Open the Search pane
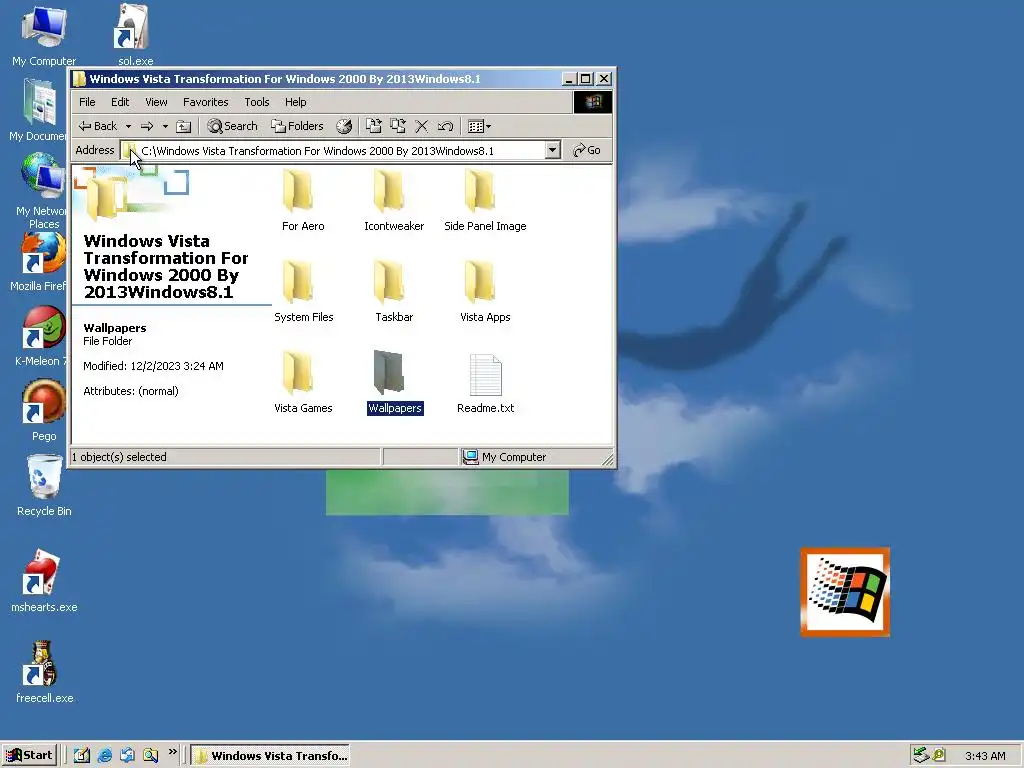Image resolution: width=1024 pixels, height=768 pixels. pyautogui.click(x=232, y=126)
